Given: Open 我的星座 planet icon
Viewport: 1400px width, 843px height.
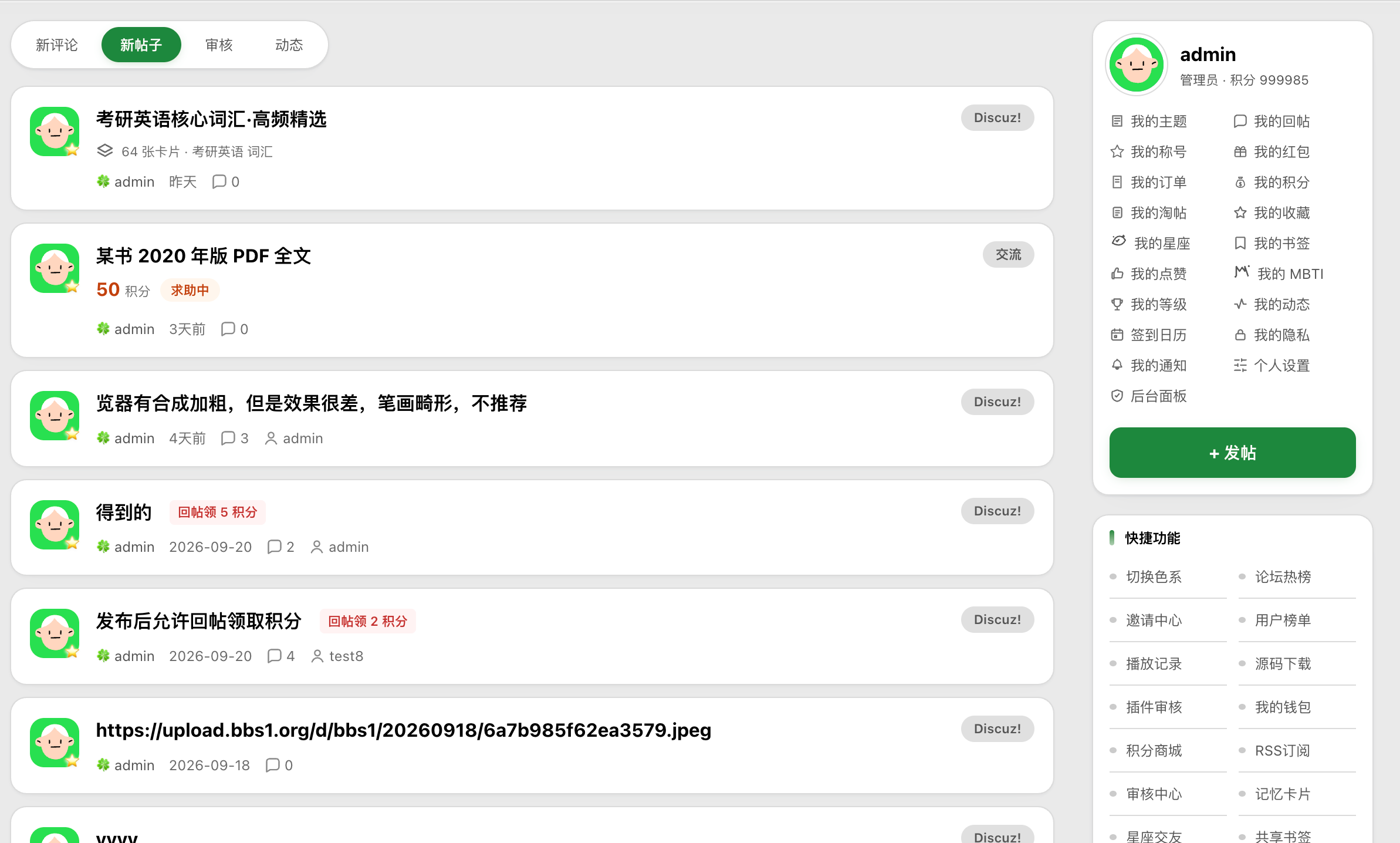Looking at the screenshot, I should pos(1119,241).
